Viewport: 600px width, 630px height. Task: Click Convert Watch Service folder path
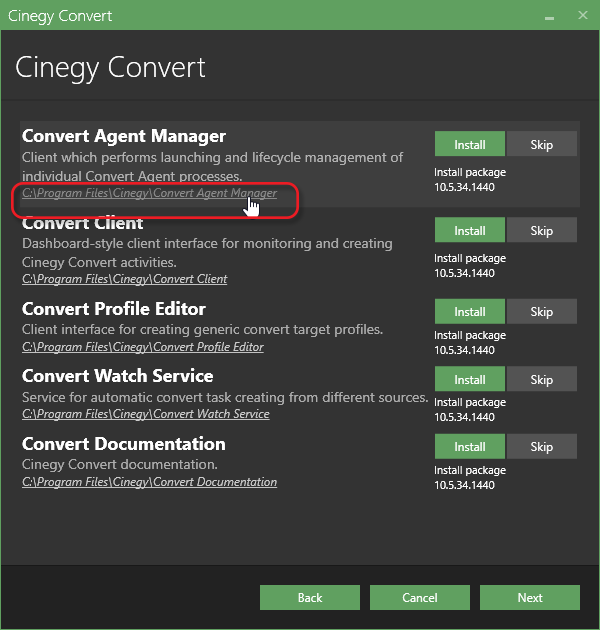(x=145, y=414)
